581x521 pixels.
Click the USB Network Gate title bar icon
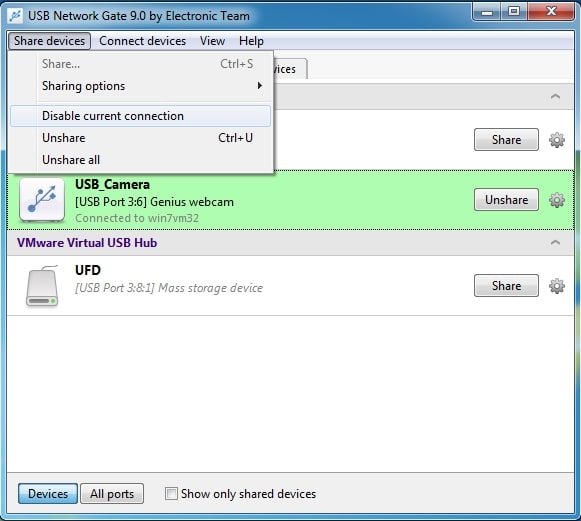[x=15, y=16]
